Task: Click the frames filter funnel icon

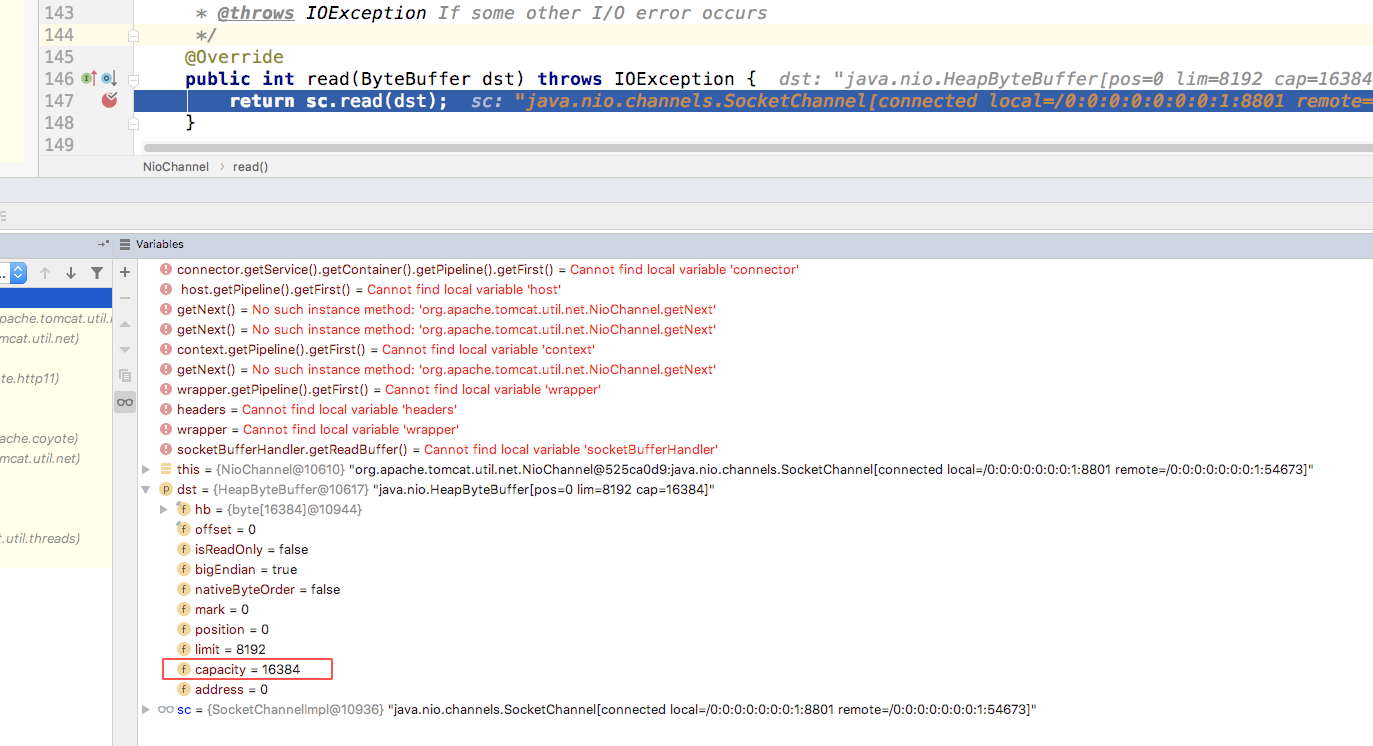Action: click(97, 273)
